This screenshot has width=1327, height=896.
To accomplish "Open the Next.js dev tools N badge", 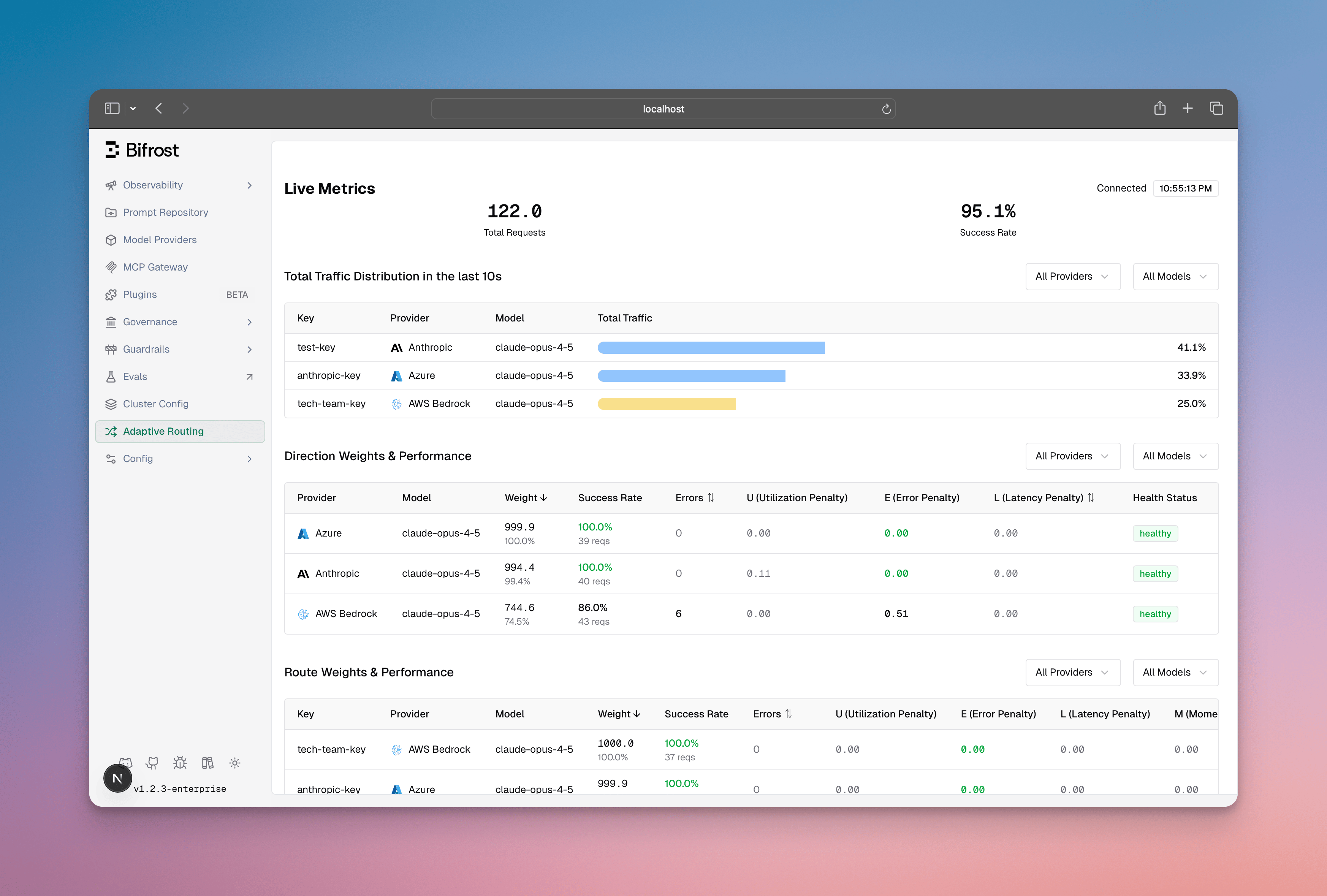I will pyautogui.click(x=118, y=778).
